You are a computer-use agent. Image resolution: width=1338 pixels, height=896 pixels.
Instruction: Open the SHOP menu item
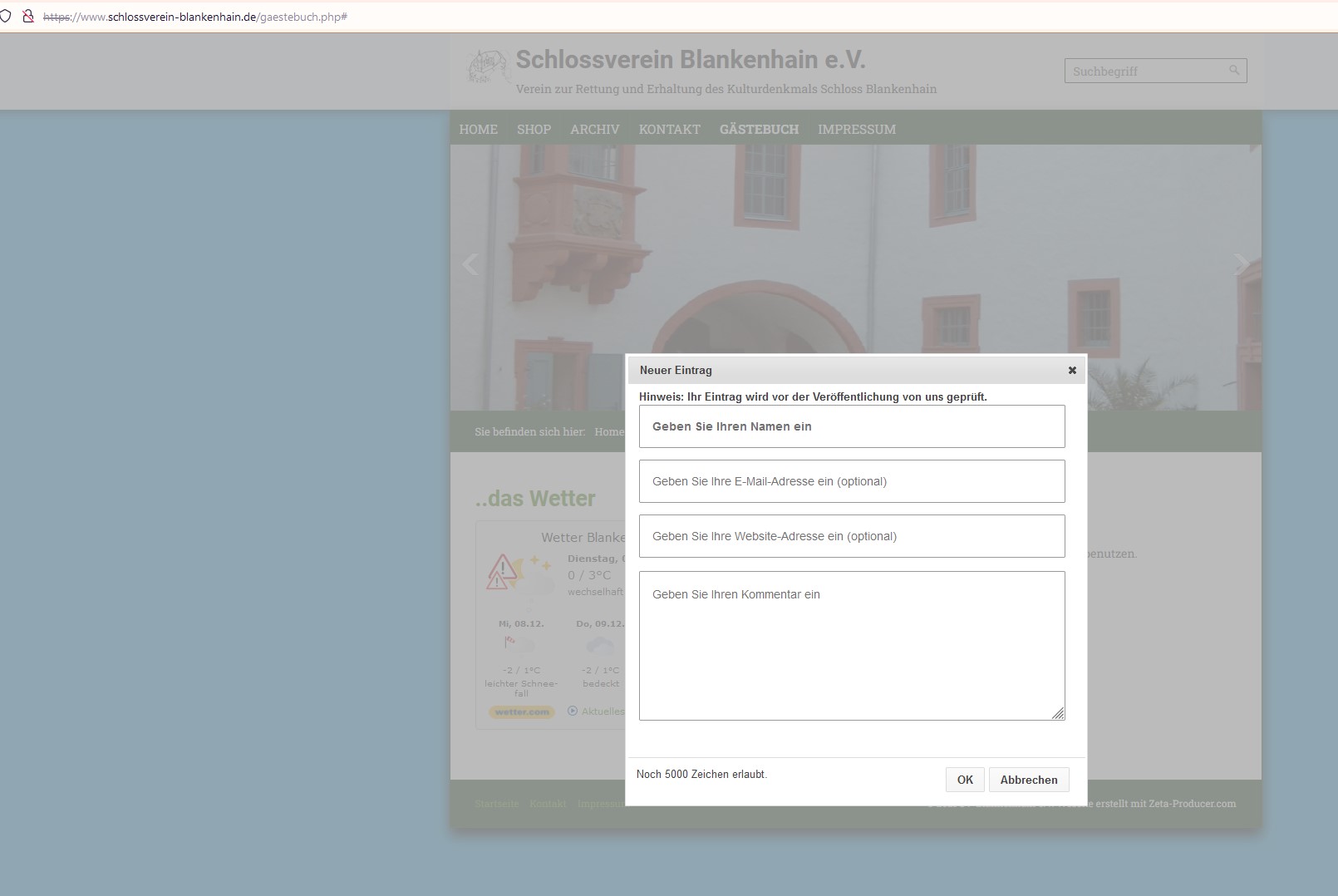coord(534,129)
